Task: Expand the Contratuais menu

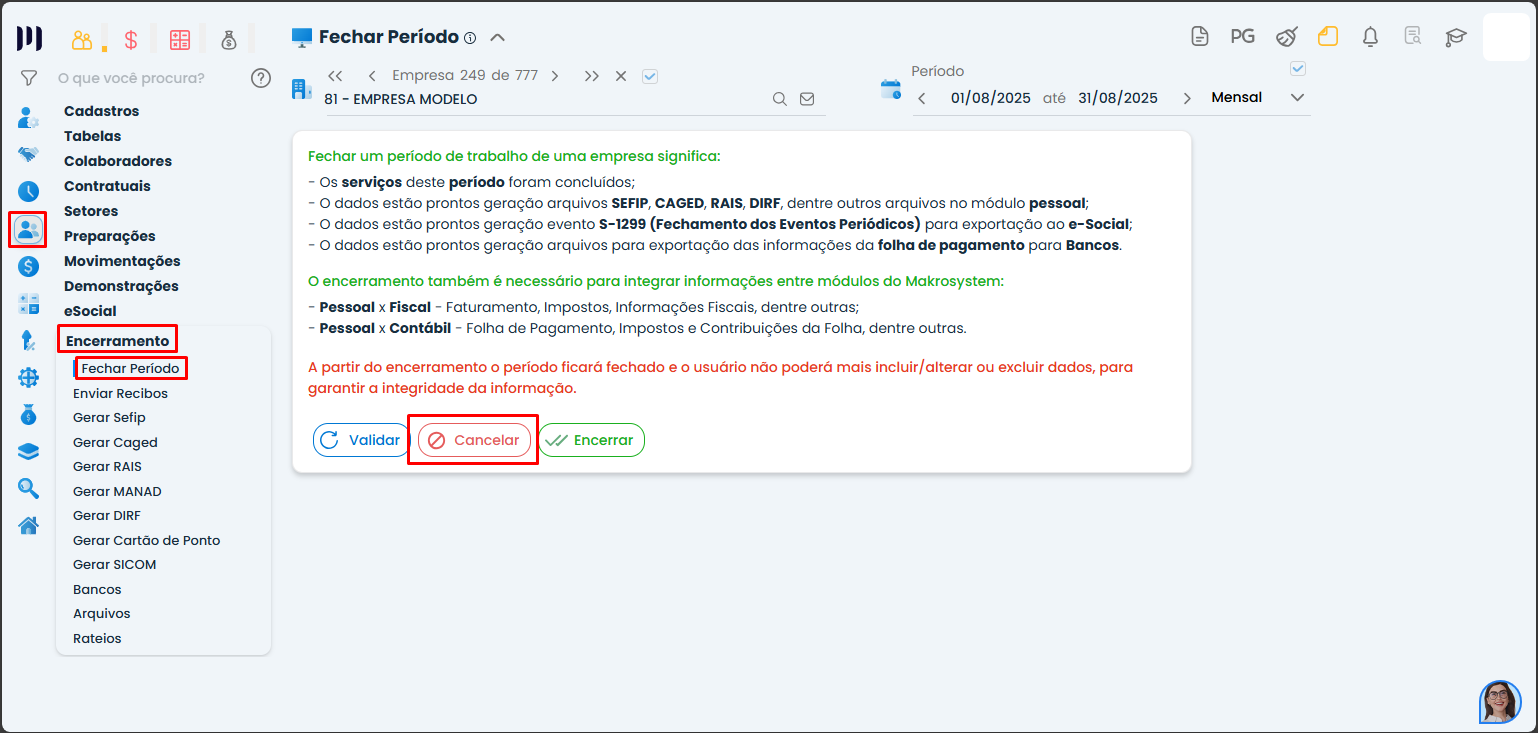Action: 107,186
